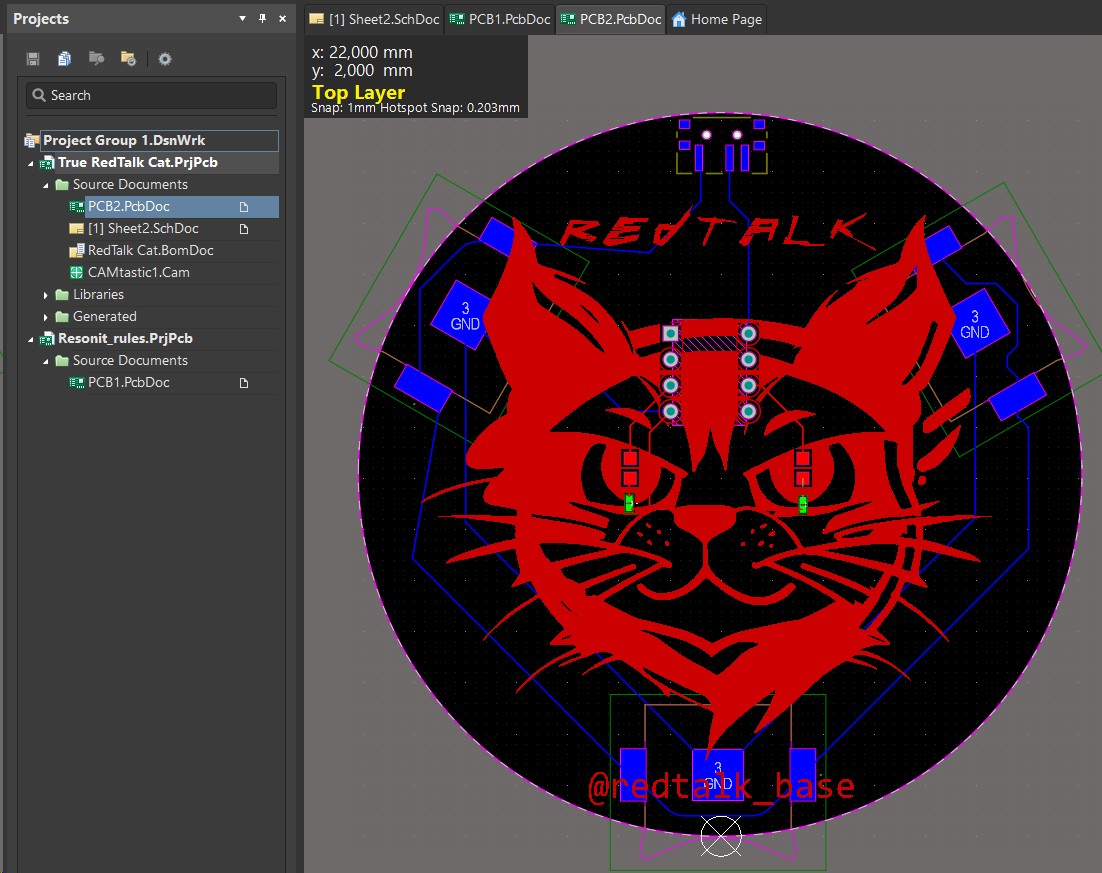Pin the Projects panel

coord(262,19)
